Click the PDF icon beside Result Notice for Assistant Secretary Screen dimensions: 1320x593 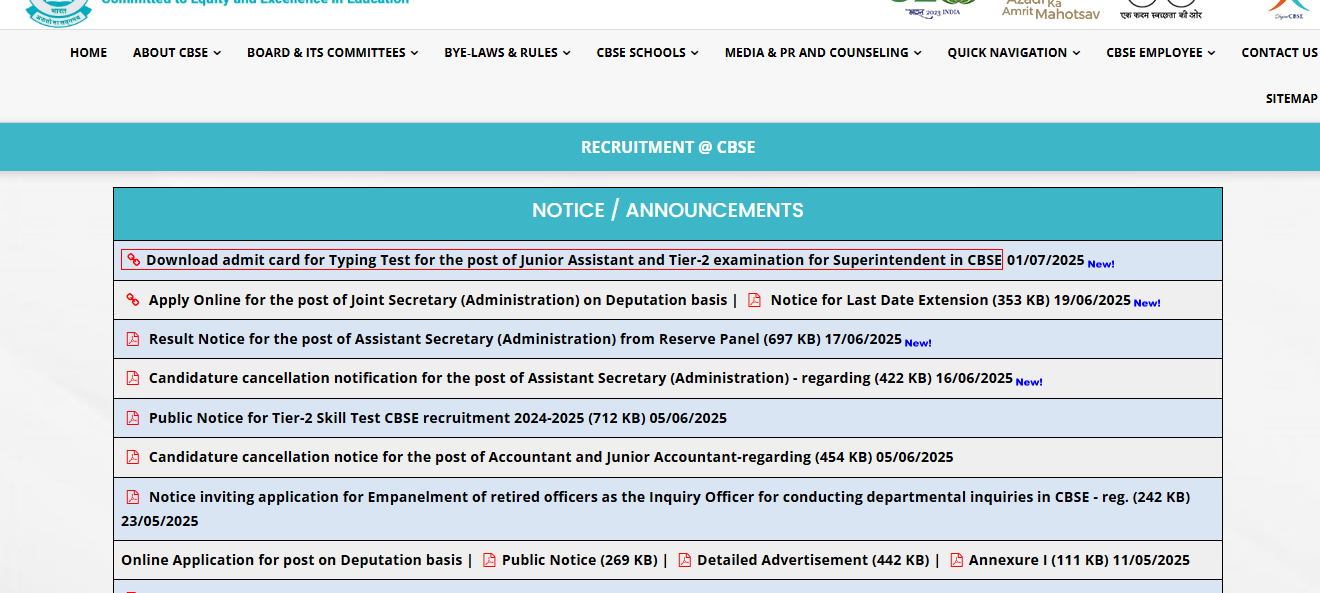pyautogui.click(x=133, y=339)
